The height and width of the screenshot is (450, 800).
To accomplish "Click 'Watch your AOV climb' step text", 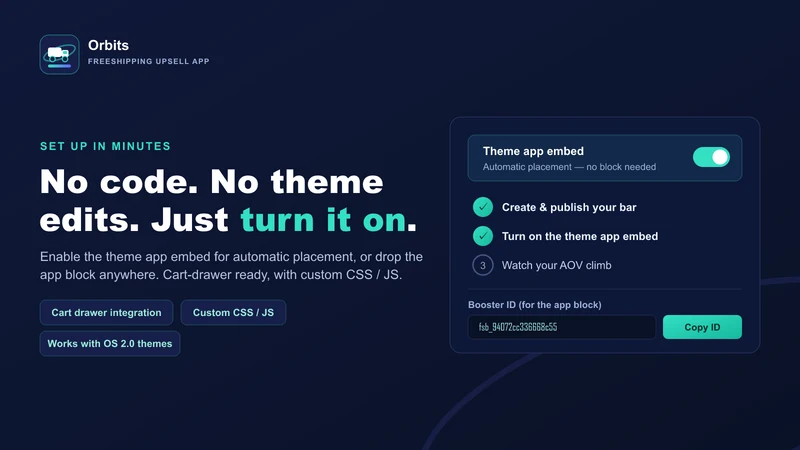I will [x=556, y=265].
